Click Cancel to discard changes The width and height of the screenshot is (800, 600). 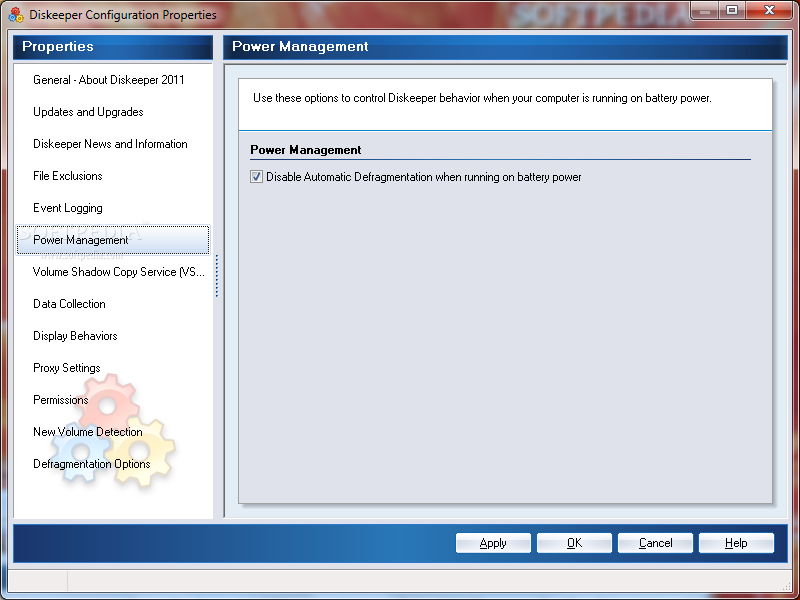pyautogui.click(x=655, y=543)
